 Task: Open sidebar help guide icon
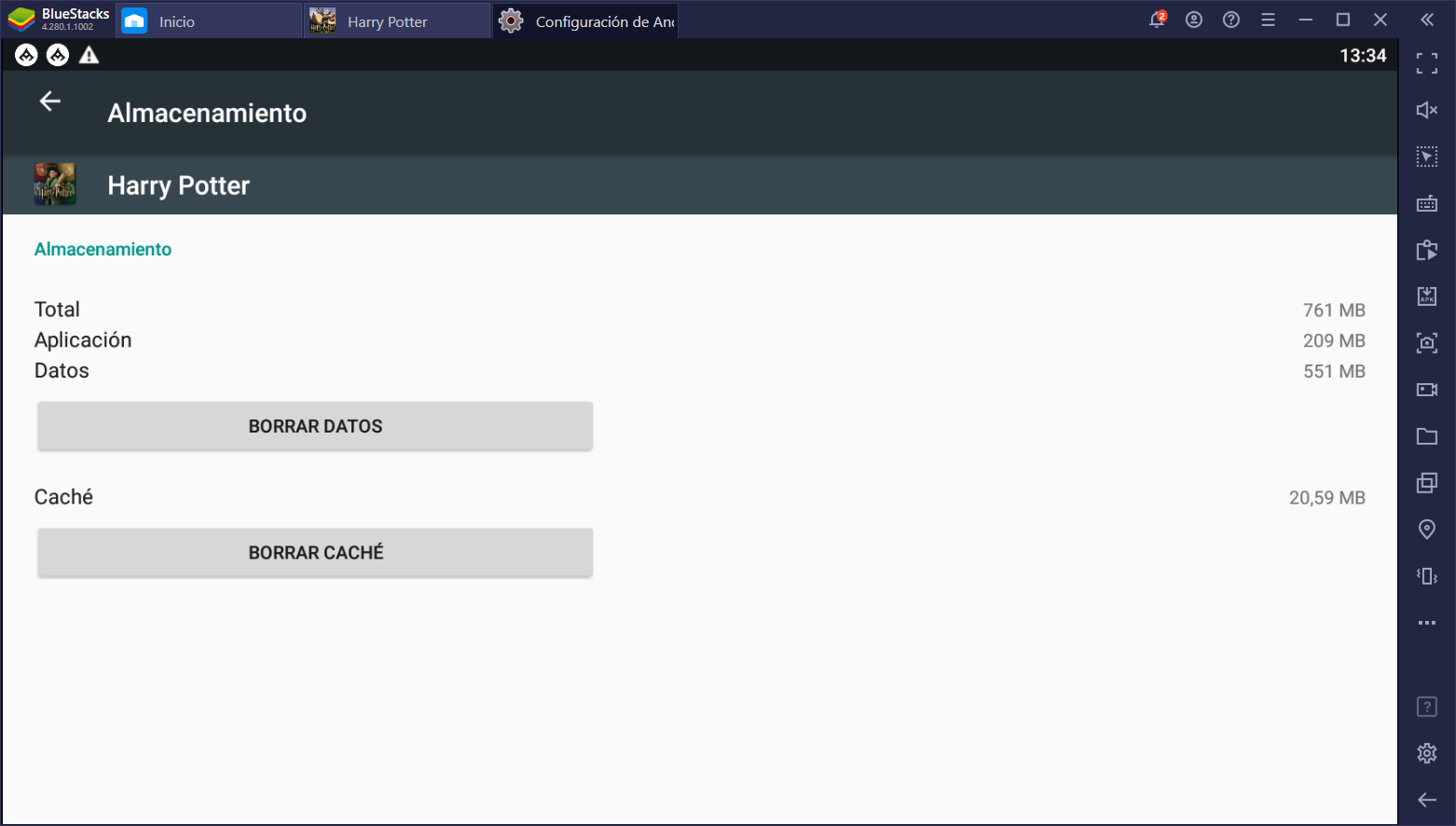pos(1427,707)
